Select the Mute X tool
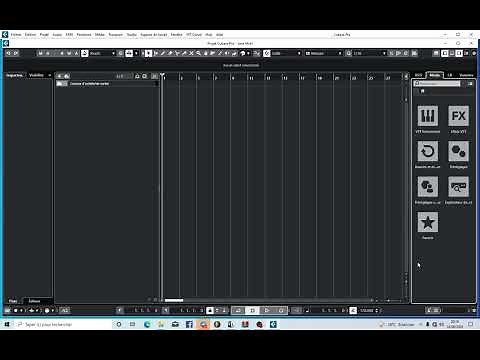 tap(191, 53)
